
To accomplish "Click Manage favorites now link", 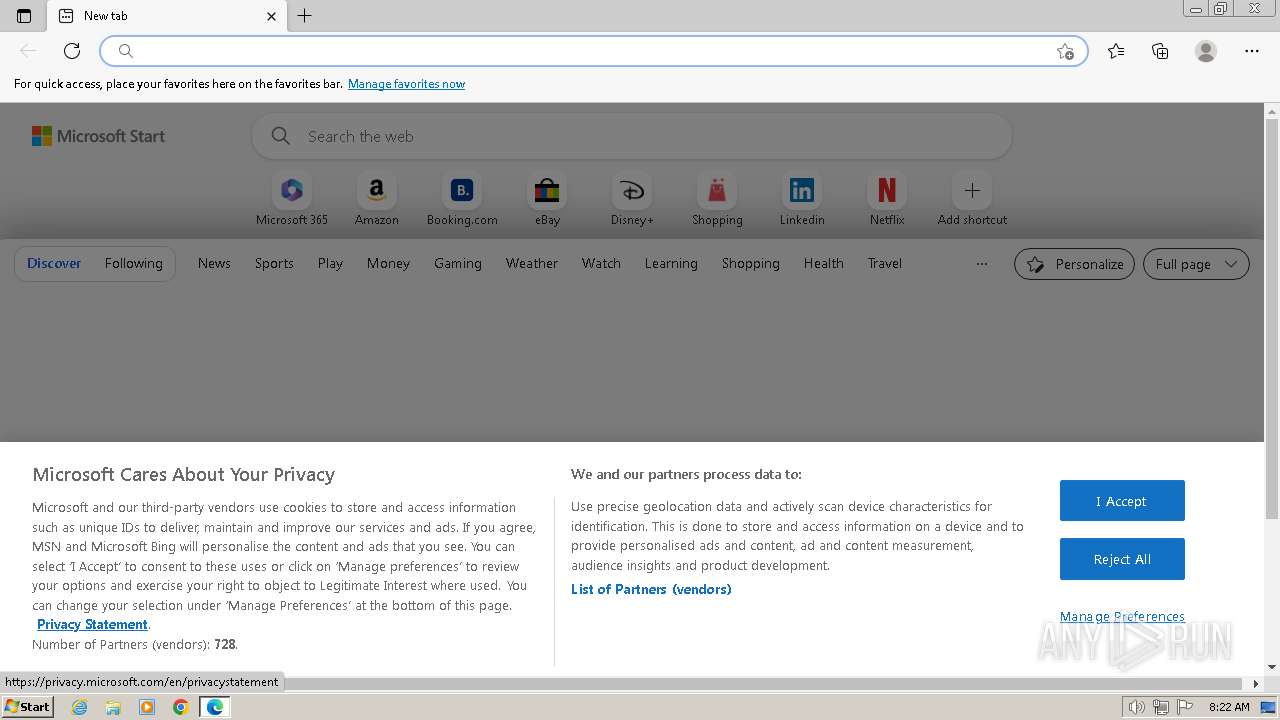I will pyautogui.click(x=406, y=84).
